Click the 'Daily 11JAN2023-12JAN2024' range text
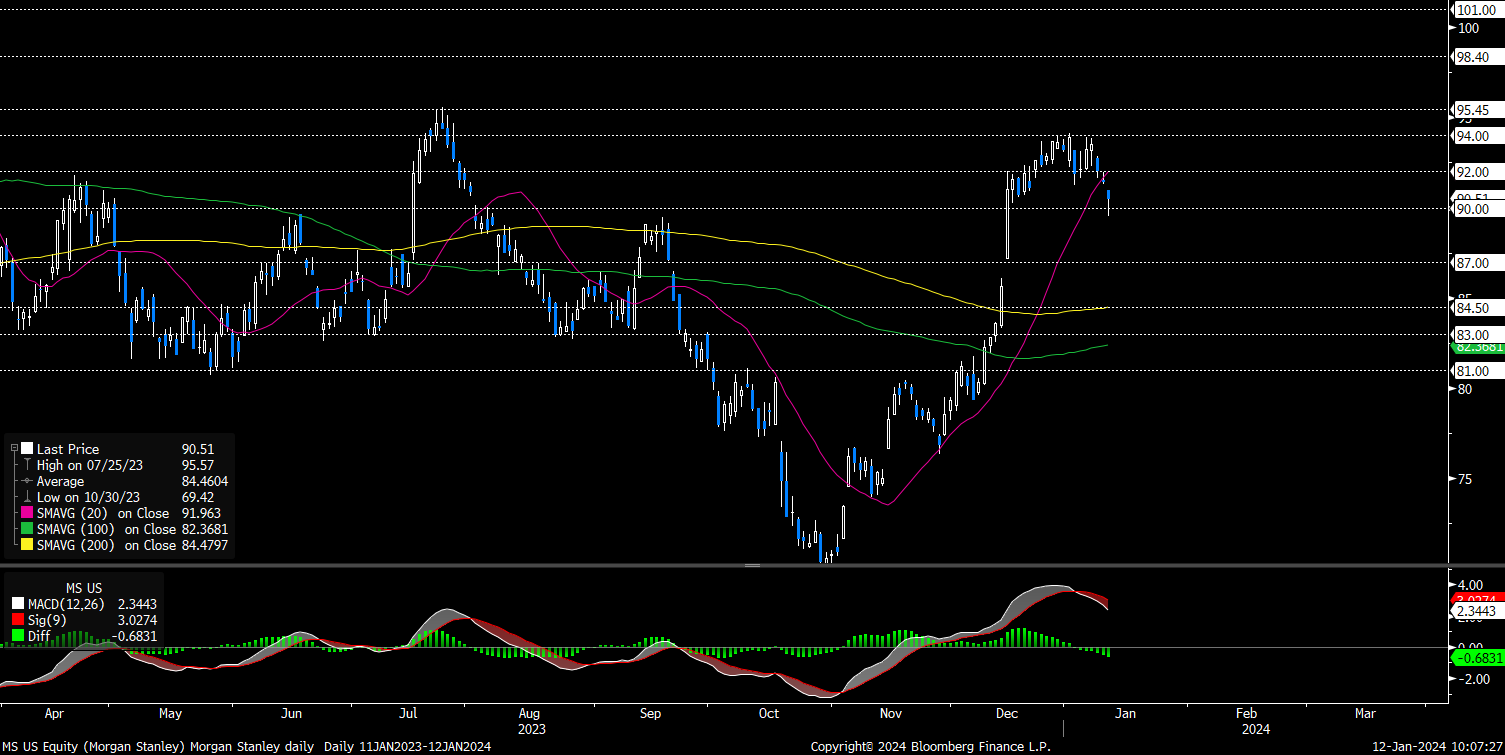This screenshot has height=755, width=1505. tap(408, 747)
